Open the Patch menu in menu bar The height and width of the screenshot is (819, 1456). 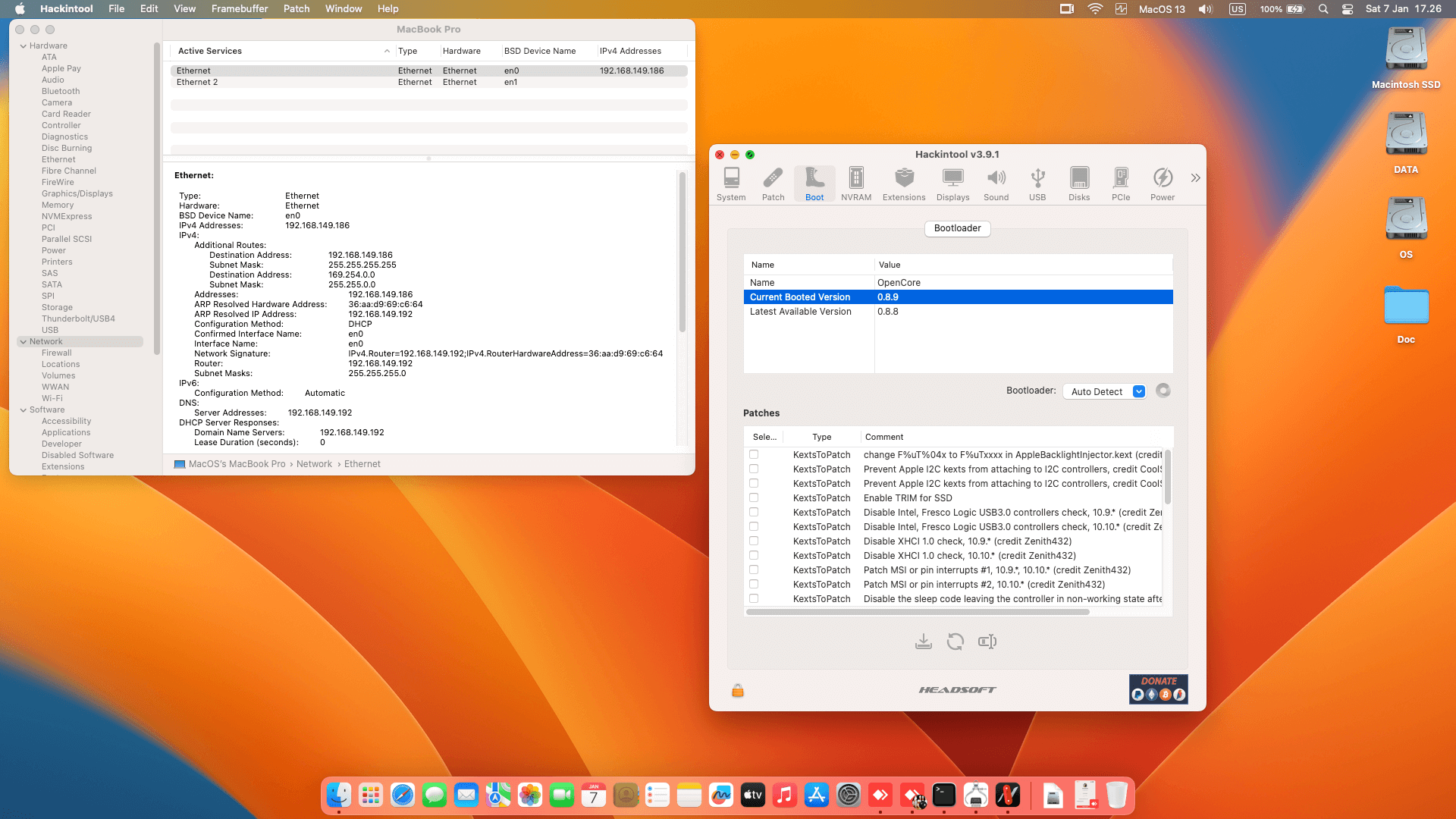[296, 9]
